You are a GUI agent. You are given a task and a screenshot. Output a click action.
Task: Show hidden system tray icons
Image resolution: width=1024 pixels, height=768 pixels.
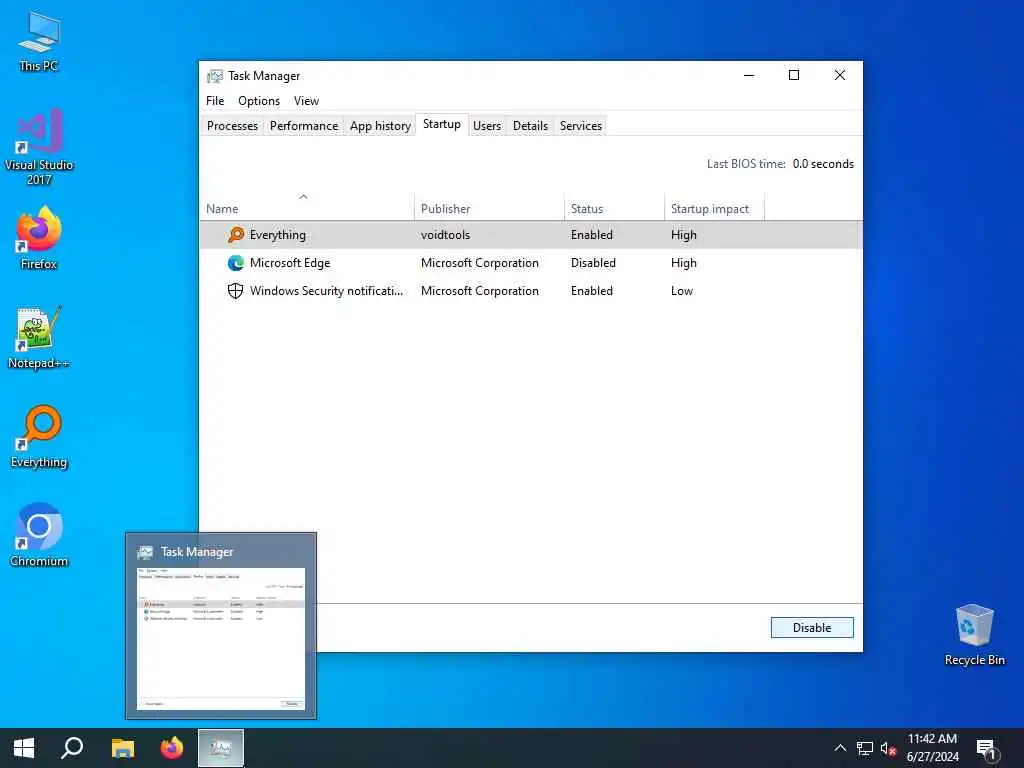(840, 748)
